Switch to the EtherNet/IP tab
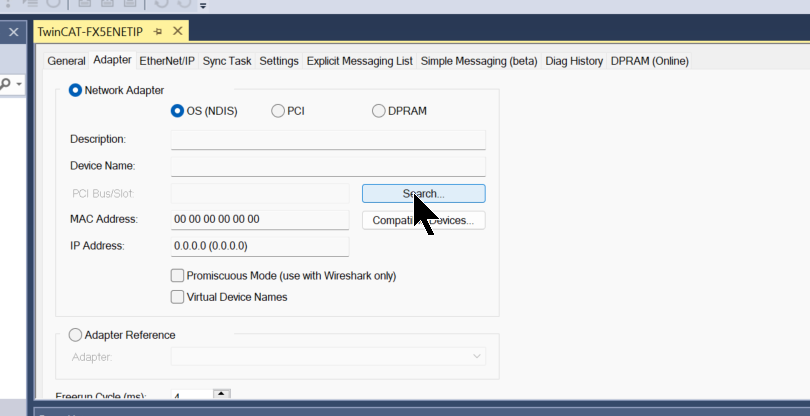 (167, 61)
